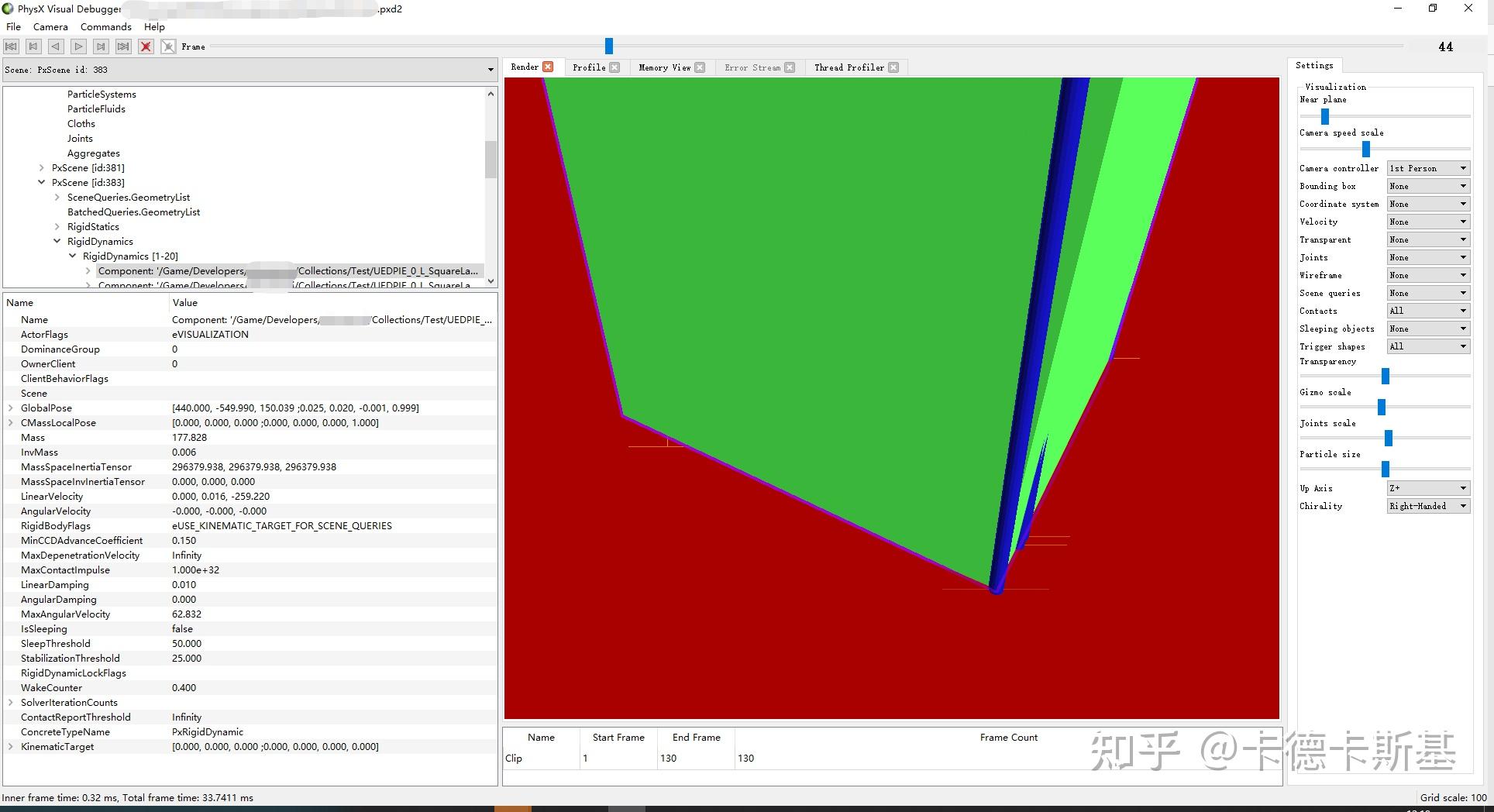Jump to the last frame

click(123, 46)
